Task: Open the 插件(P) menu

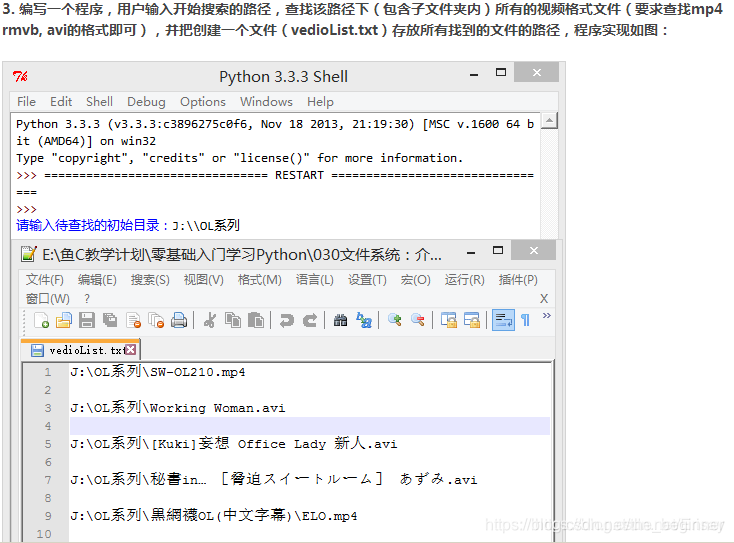Action: tap(518, 280)
